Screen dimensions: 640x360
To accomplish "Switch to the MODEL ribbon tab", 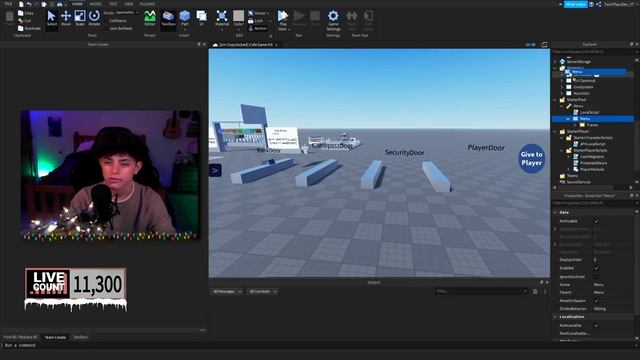I will (96, 4).
